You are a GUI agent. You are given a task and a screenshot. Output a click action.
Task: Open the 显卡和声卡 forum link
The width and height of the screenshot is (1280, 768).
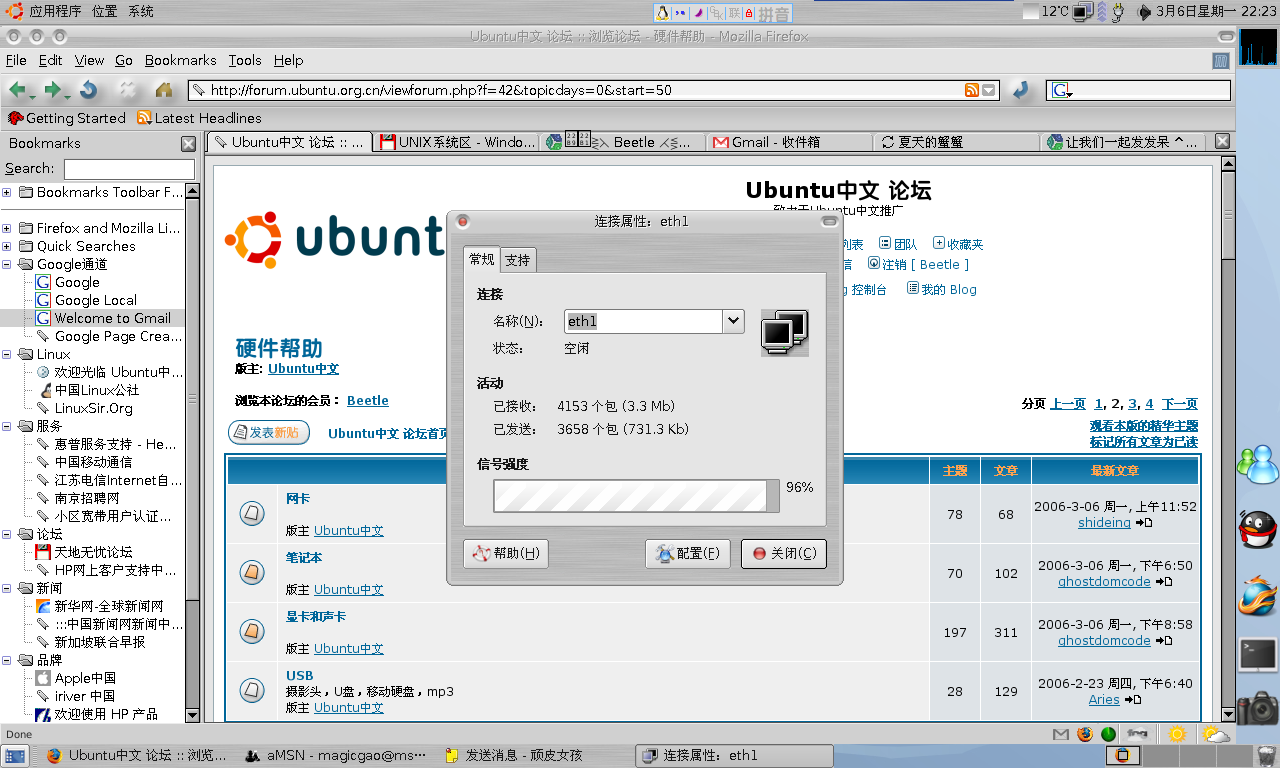point(316,617)
